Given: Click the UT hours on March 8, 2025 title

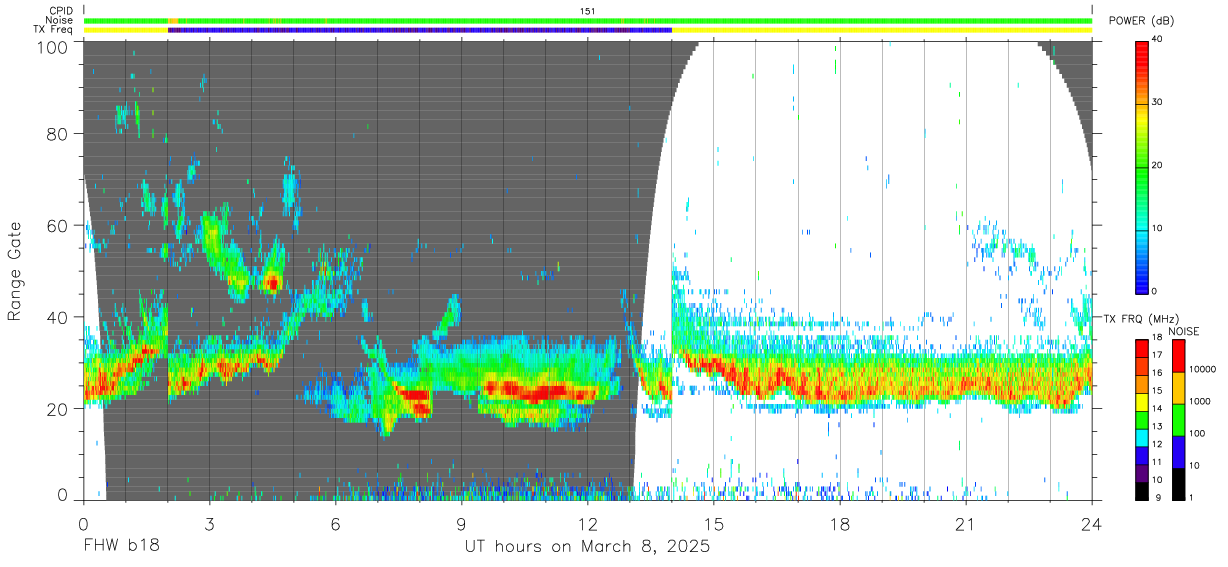Looking at the screenshot, I should click(x=587, y=548).
